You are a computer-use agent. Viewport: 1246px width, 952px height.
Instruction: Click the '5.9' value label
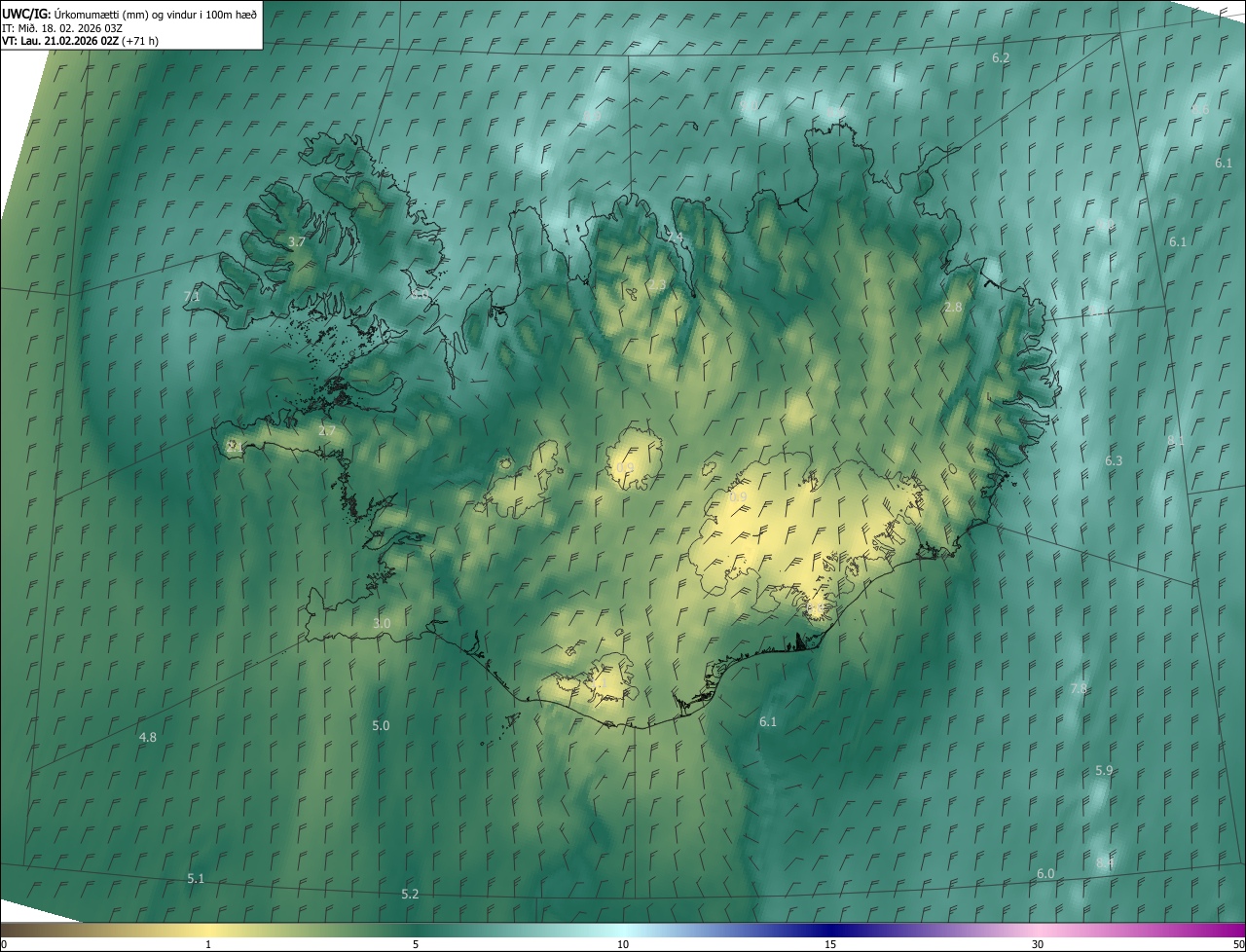tap(1104, 770)
